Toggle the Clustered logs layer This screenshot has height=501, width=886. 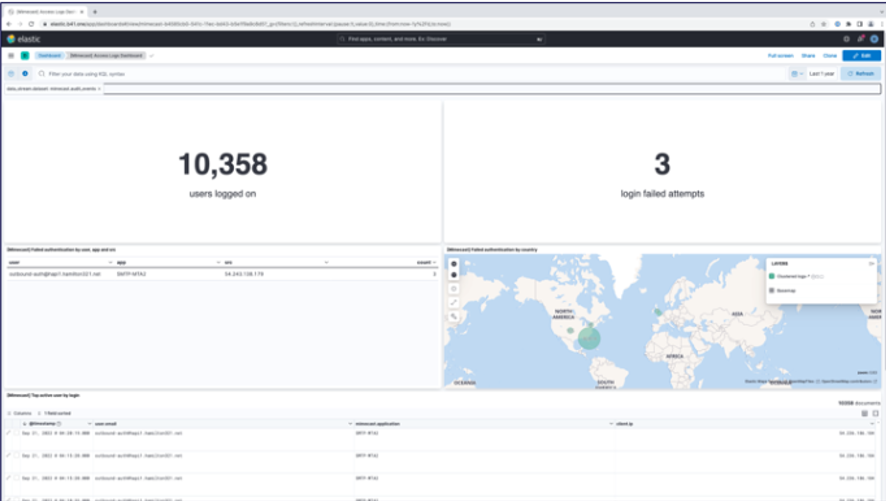coord(771,274)
